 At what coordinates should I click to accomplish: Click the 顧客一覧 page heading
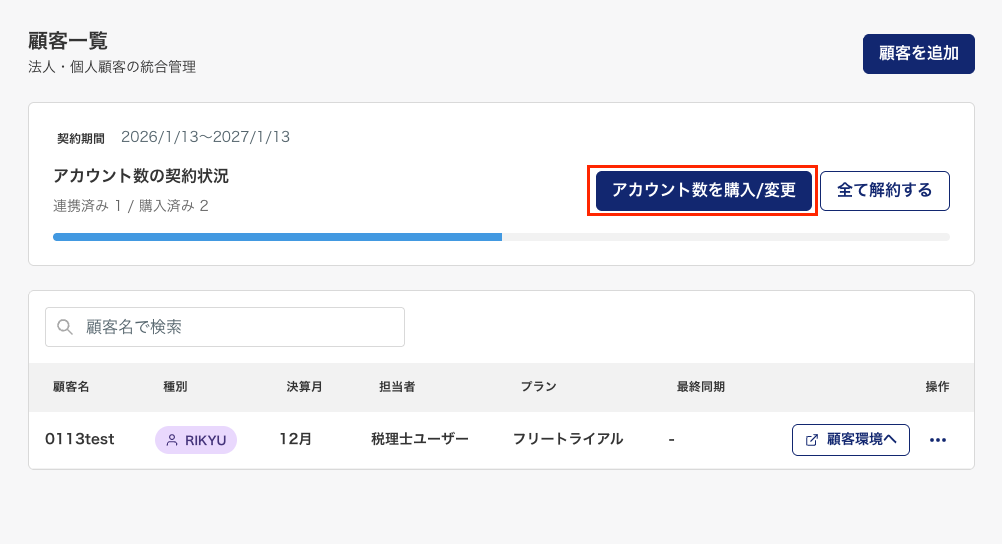68,41
